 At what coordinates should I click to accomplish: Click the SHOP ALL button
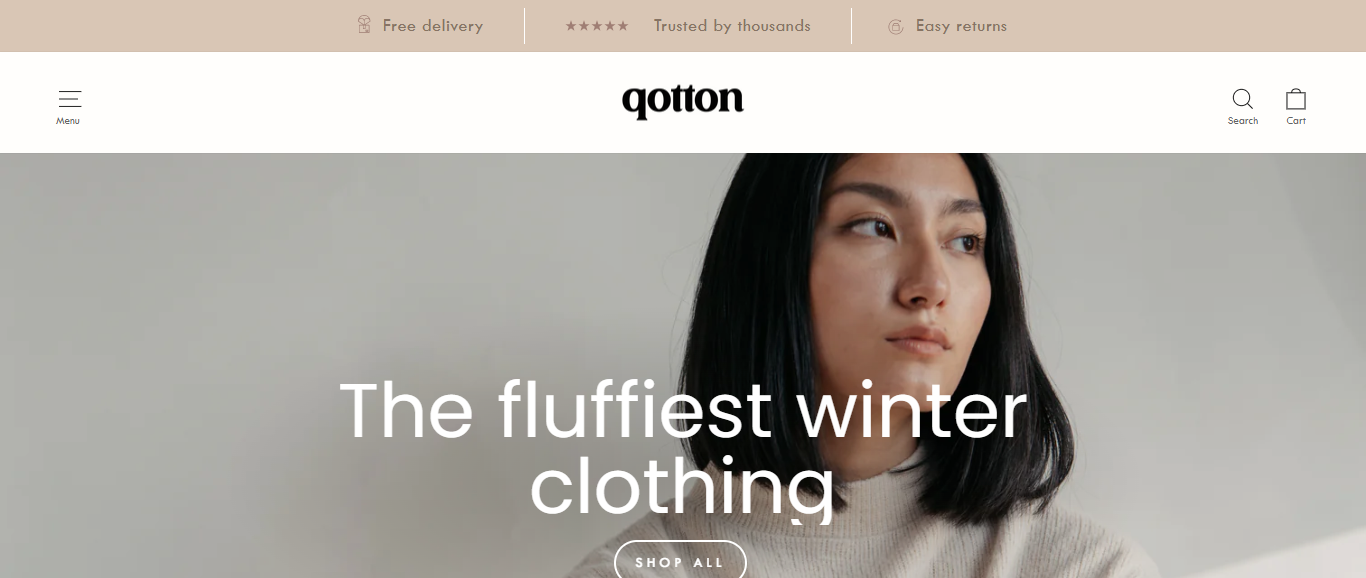(680, 562)
